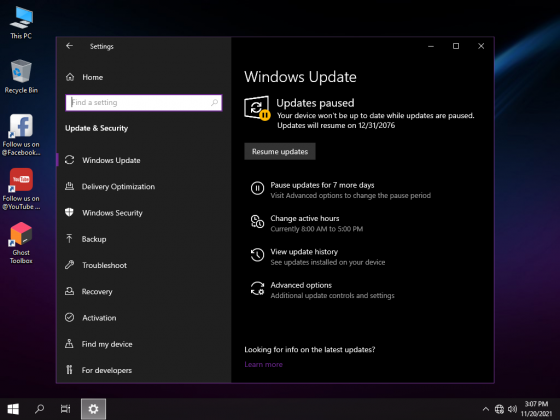Click the Backup upload arrow icon
This screenshot has height=420, width=560.
70,239
